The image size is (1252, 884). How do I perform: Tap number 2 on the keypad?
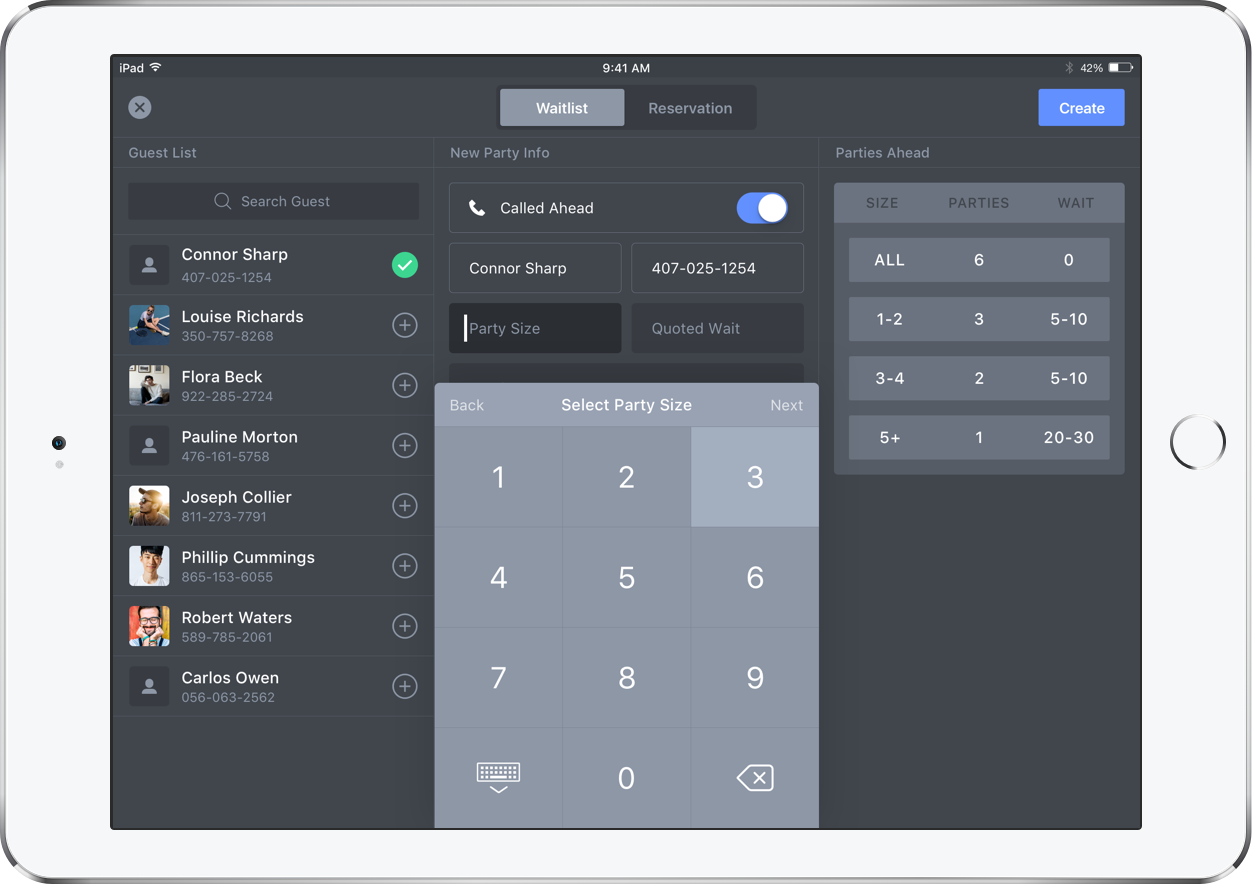click(x=626, y=477)
